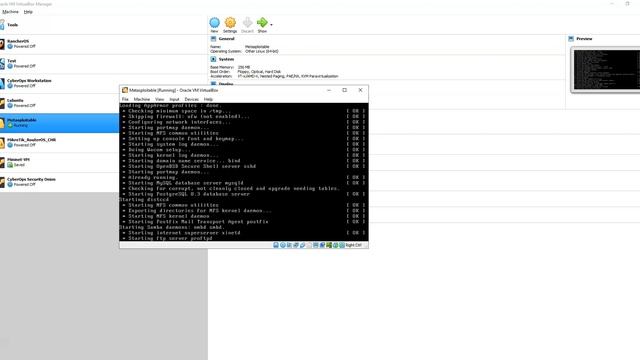Click the Test machine OS icon
640x360 pixels.
click(x=2, y=64)
